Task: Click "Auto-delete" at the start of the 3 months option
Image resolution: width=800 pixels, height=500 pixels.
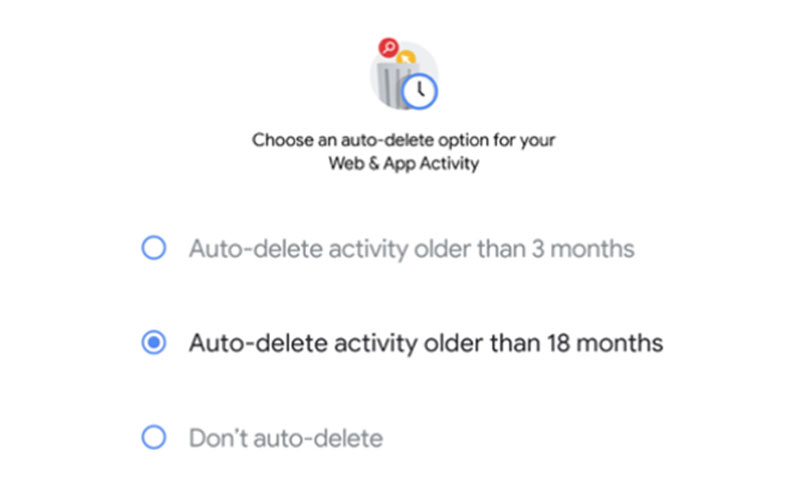Action: (x=256, y=249)
